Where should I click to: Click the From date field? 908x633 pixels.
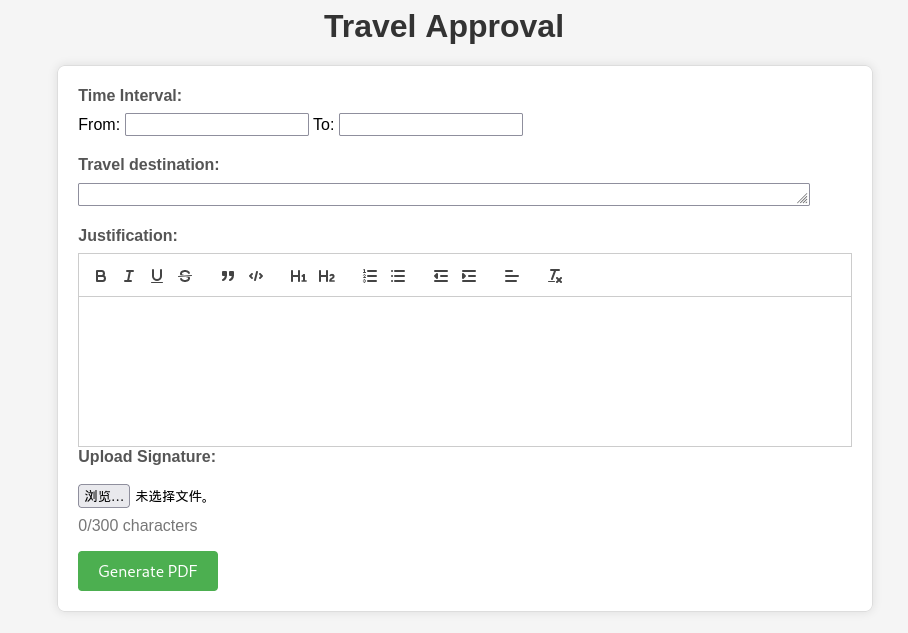[x=217, y=125]
